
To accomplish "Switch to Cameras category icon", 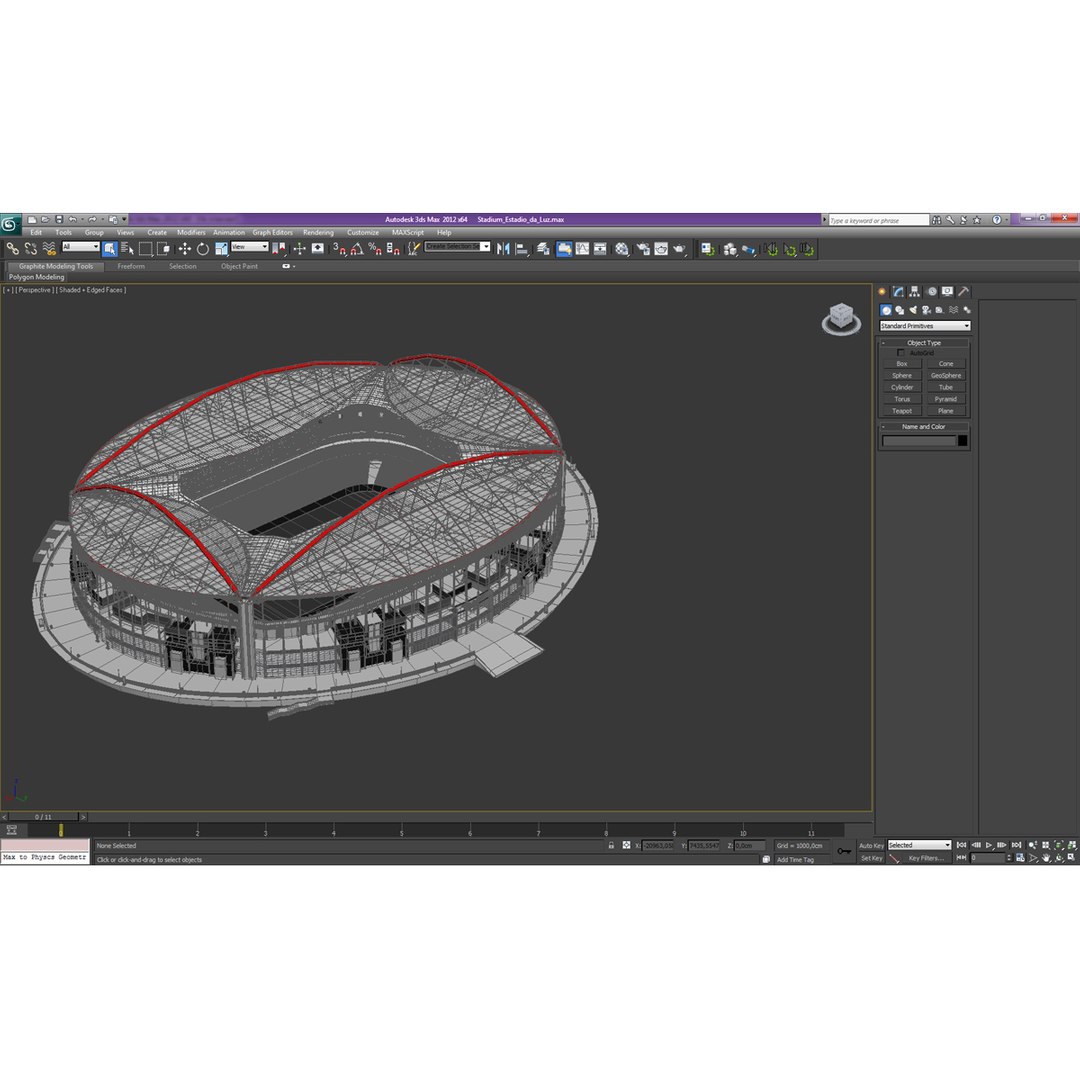I will click(x=926, y=311).
